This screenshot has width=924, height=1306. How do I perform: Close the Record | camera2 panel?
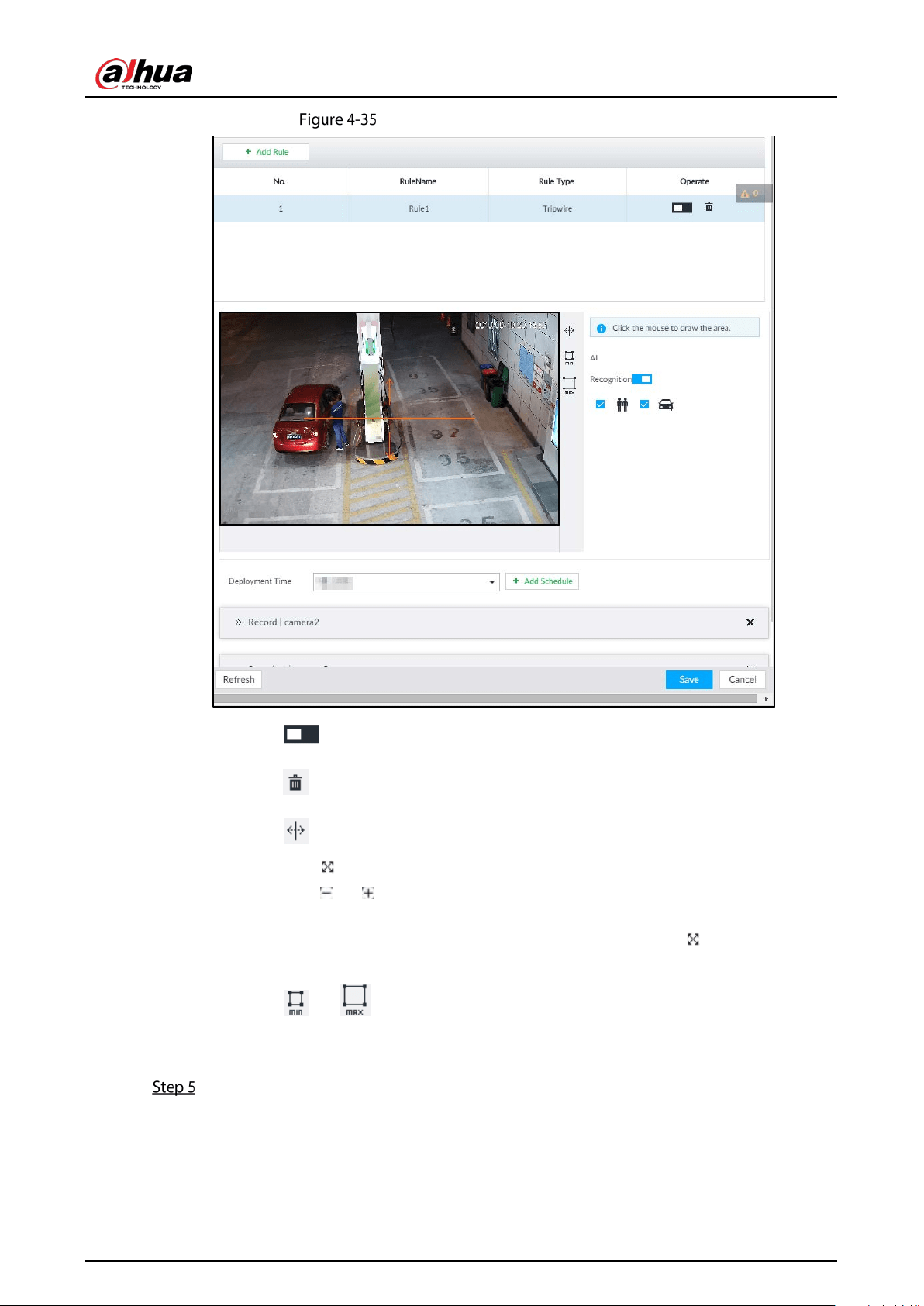point(750,622)
